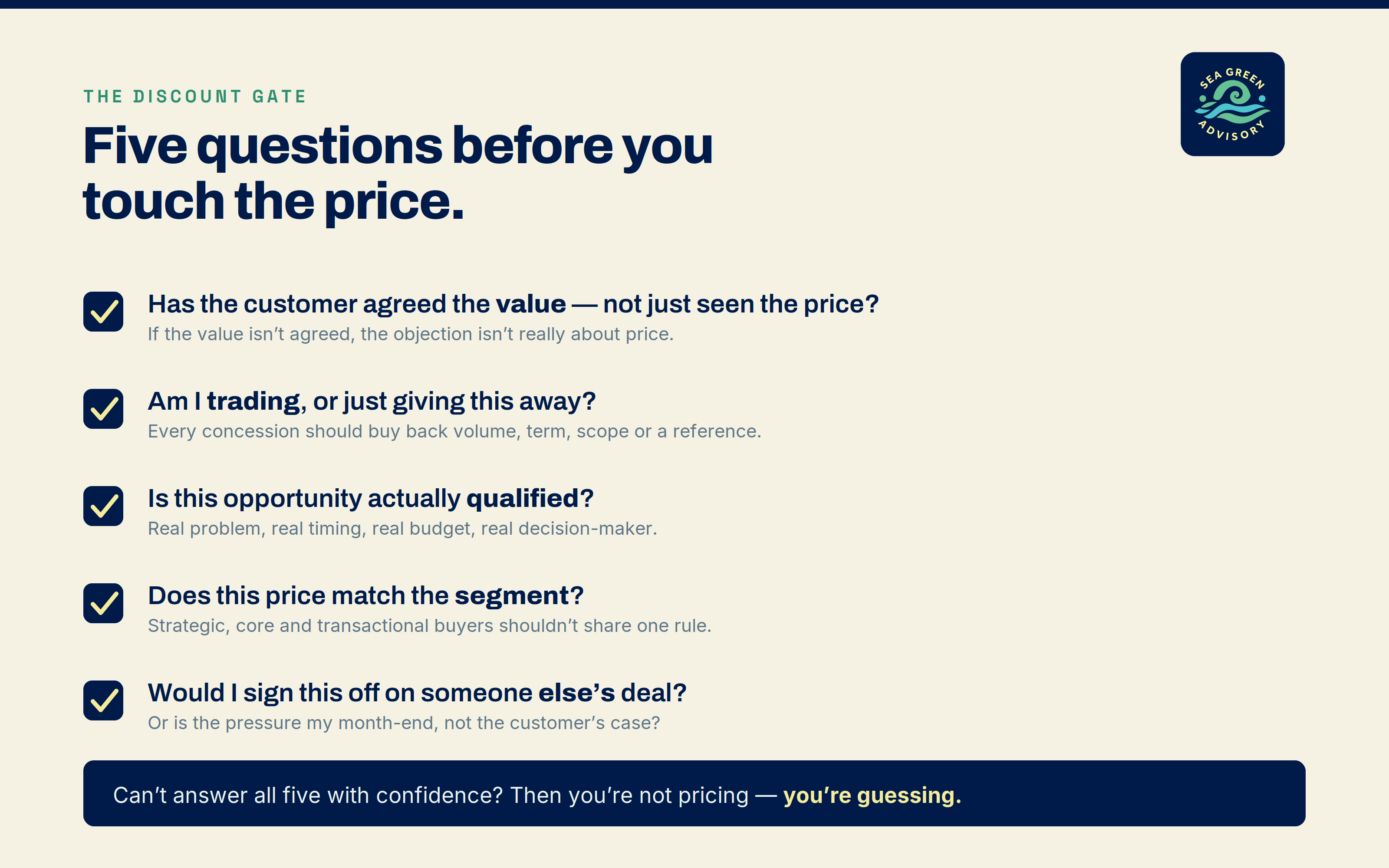Click the Sea Green Advisory logo
This screenshot has width=1389, height=868.
(x=1232, y=104)
